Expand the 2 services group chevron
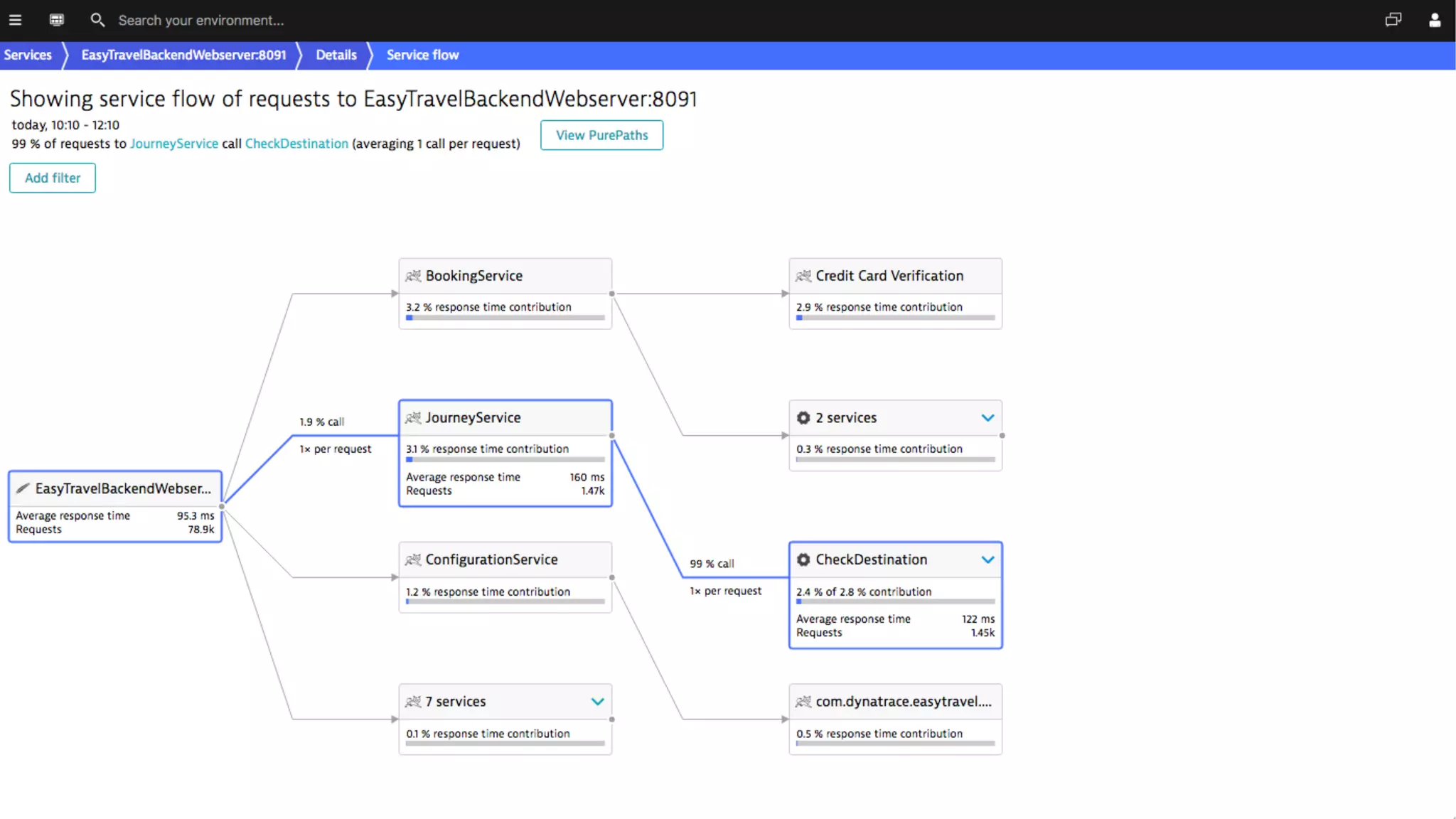This screenshot has height=819, width=1456. pyautogui.click(x=987, y=418)
